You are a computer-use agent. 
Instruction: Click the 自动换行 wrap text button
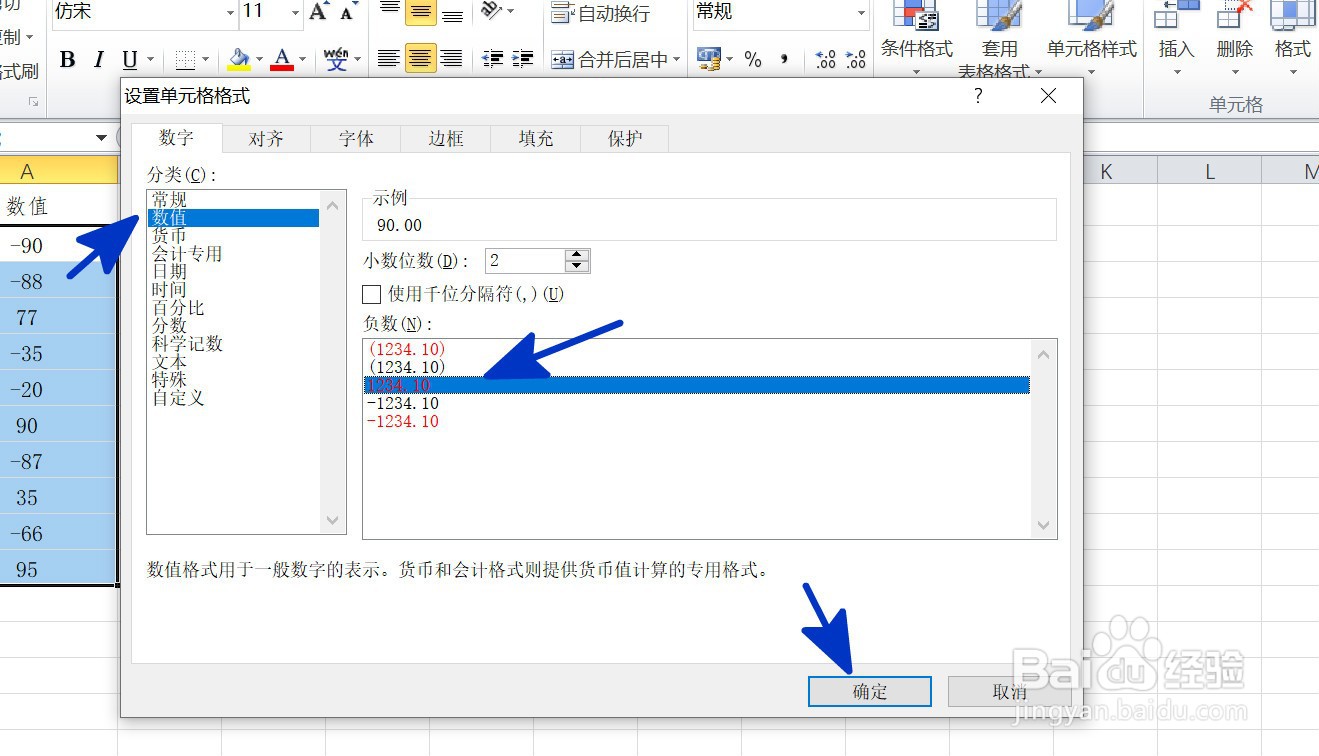(600, 13)
